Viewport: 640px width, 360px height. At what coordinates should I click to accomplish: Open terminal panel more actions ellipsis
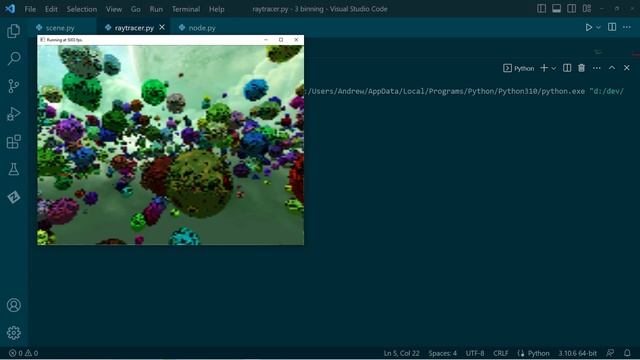tap(597, 68)
